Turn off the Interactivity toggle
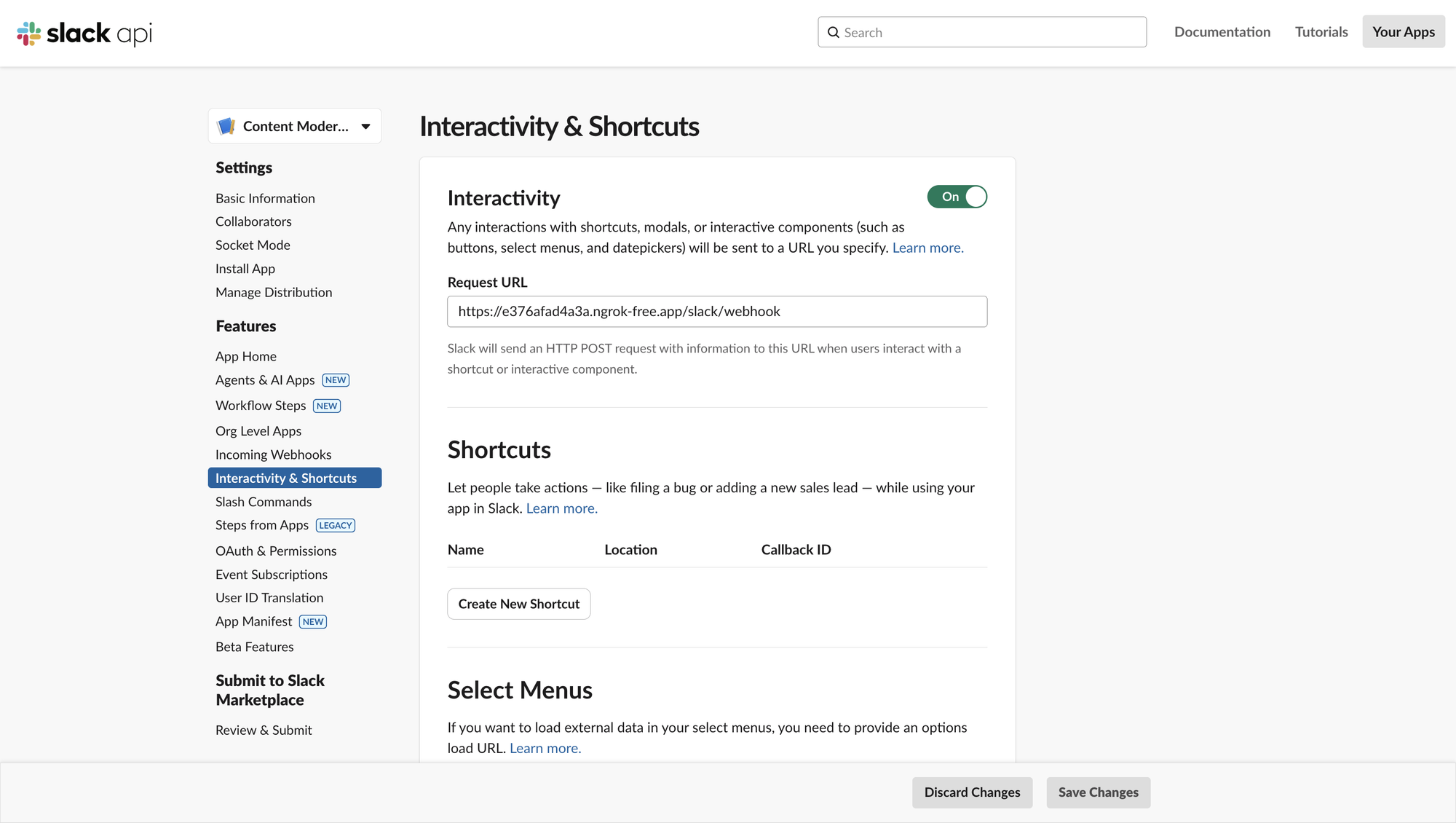This screenshot has width=1456, height=823. [x=957, y=197]
